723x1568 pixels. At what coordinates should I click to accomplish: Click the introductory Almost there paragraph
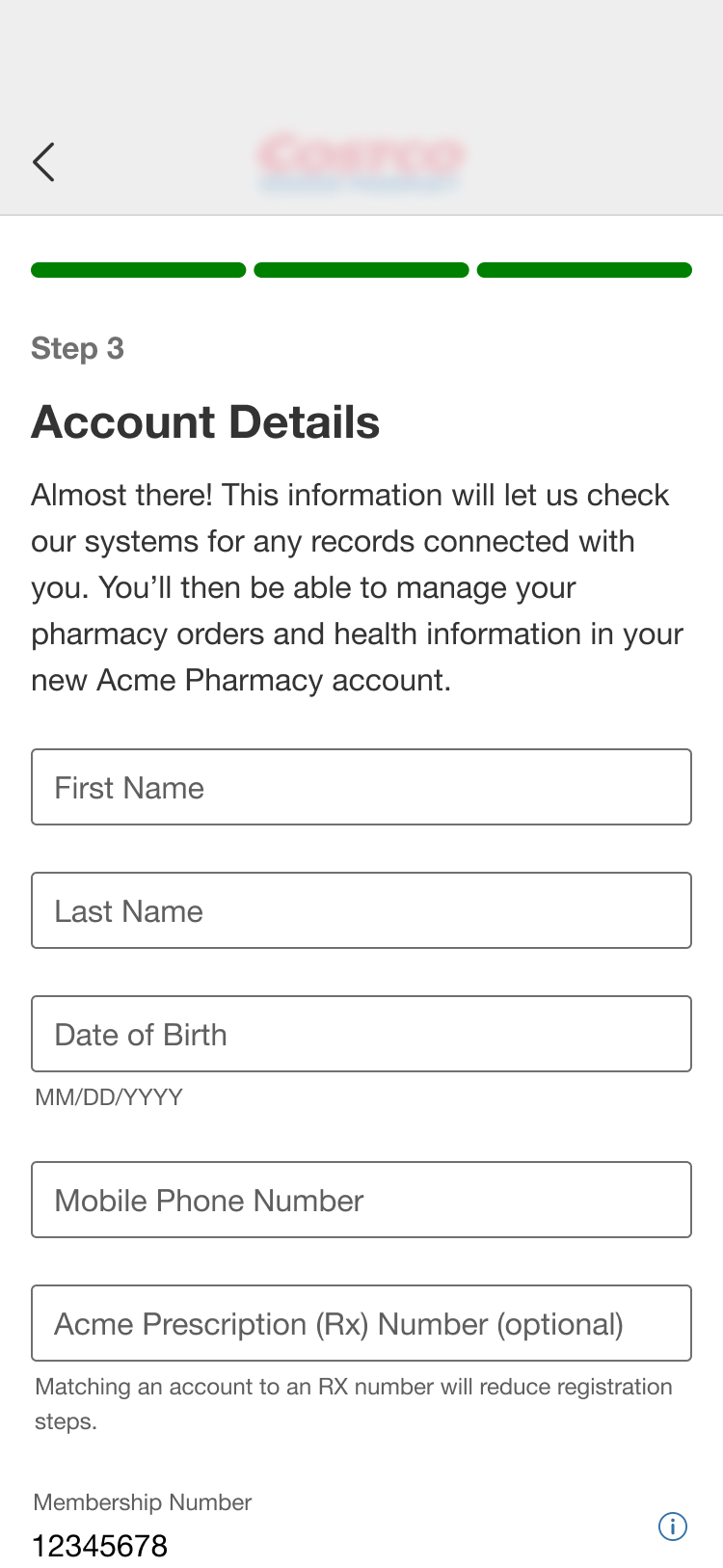(357, 586)
